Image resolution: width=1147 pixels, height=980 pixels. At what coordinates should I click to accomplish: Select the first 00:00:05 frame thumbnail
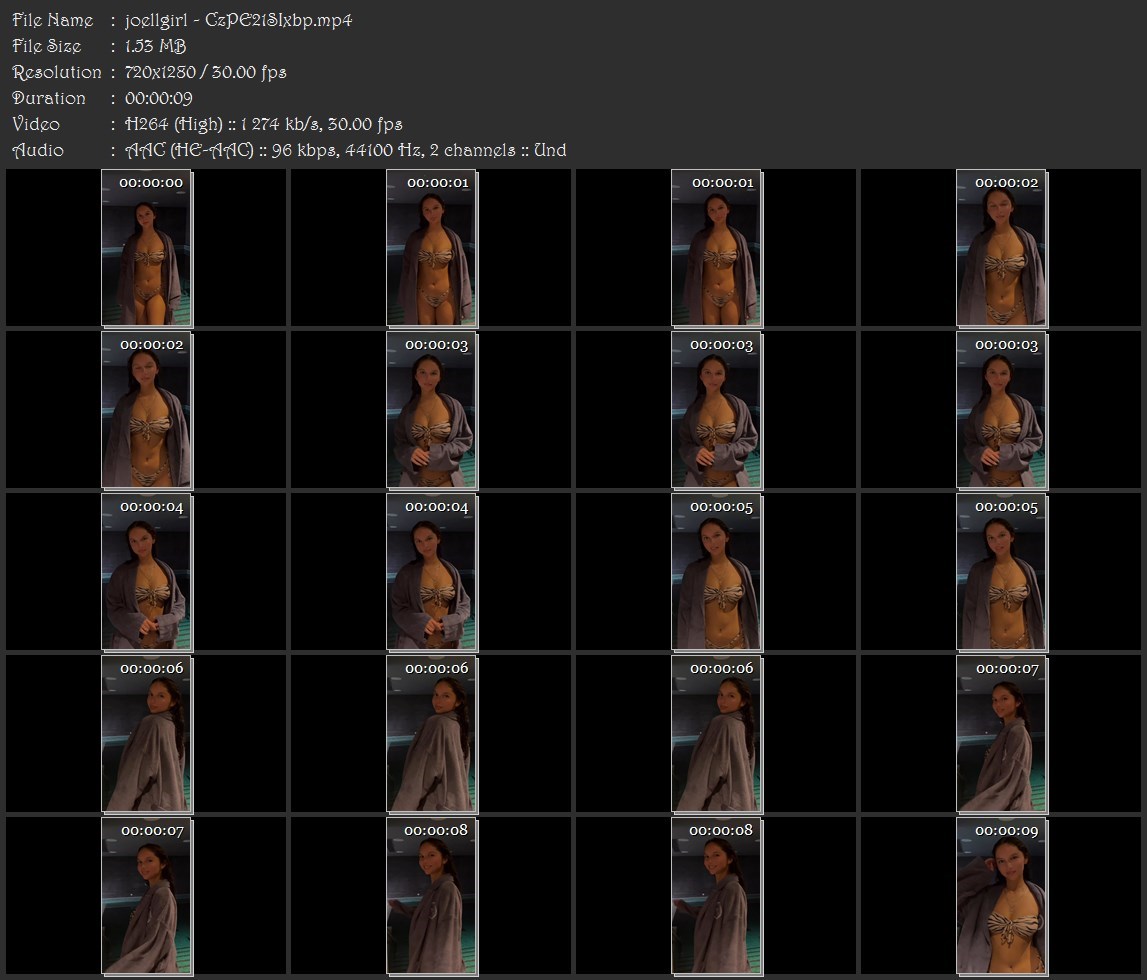[716, 572]
